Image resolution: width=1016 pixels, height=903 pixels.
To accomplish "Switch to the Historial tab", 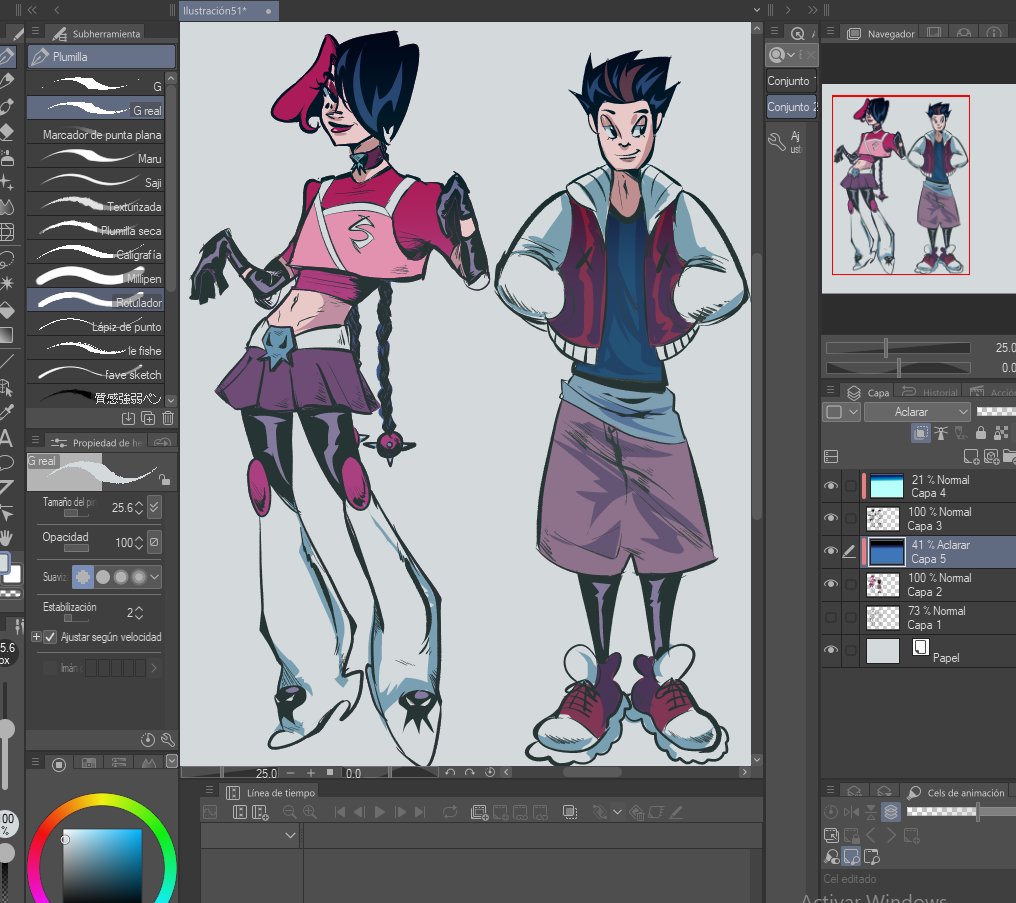I will tap(930, 392).
